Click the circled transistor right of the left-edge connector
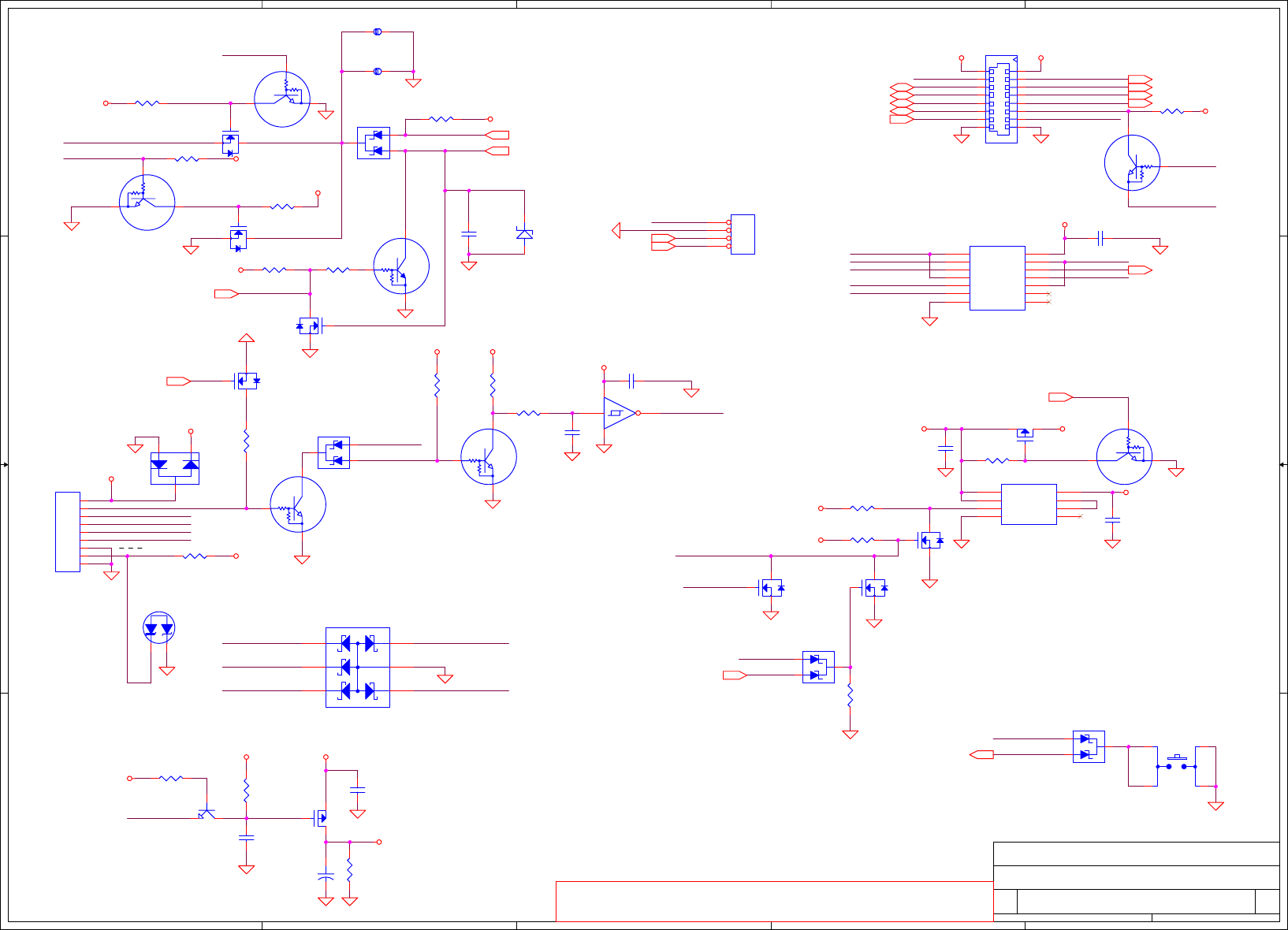Screen dimensions: 1288x930 (298, 504)
